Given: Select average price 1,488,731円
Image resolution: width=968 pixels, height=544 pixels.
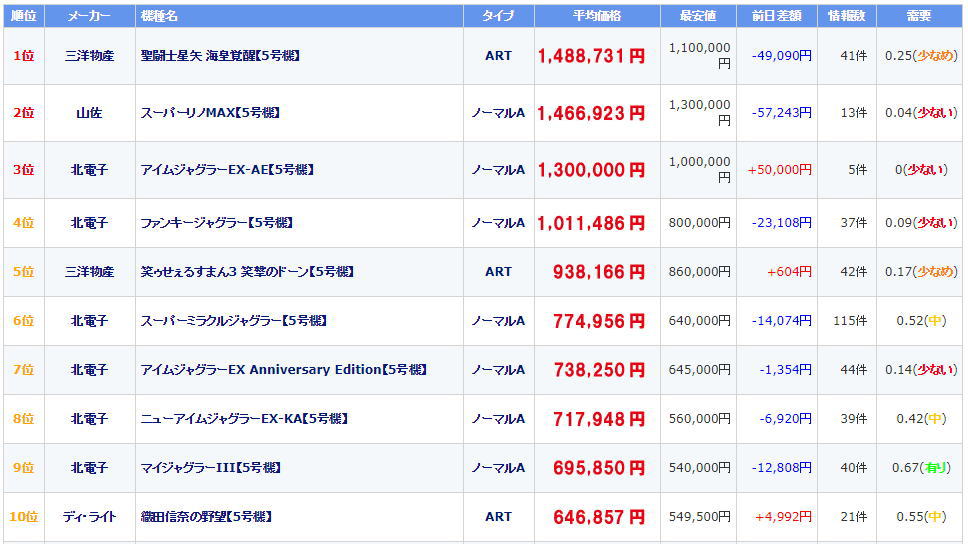Looking at the screenshot, I should [591, 56].
